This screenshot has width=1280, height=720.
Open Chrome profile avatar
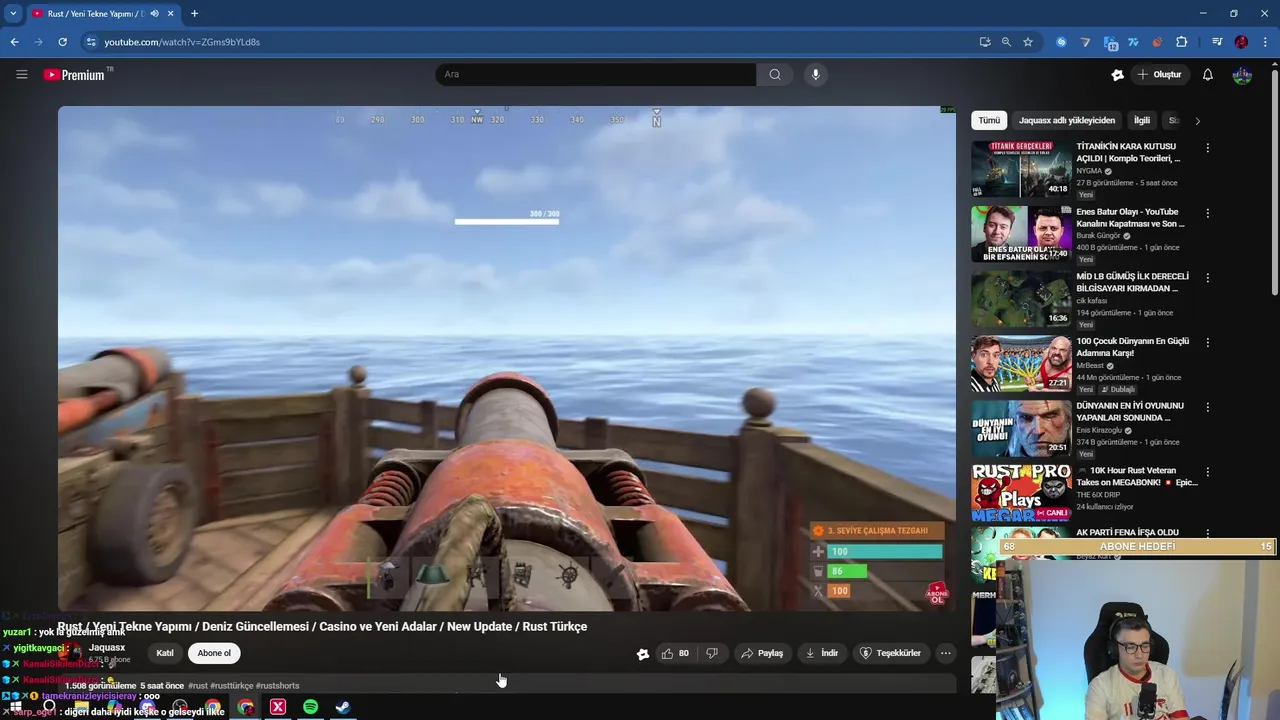[1241, 42]
